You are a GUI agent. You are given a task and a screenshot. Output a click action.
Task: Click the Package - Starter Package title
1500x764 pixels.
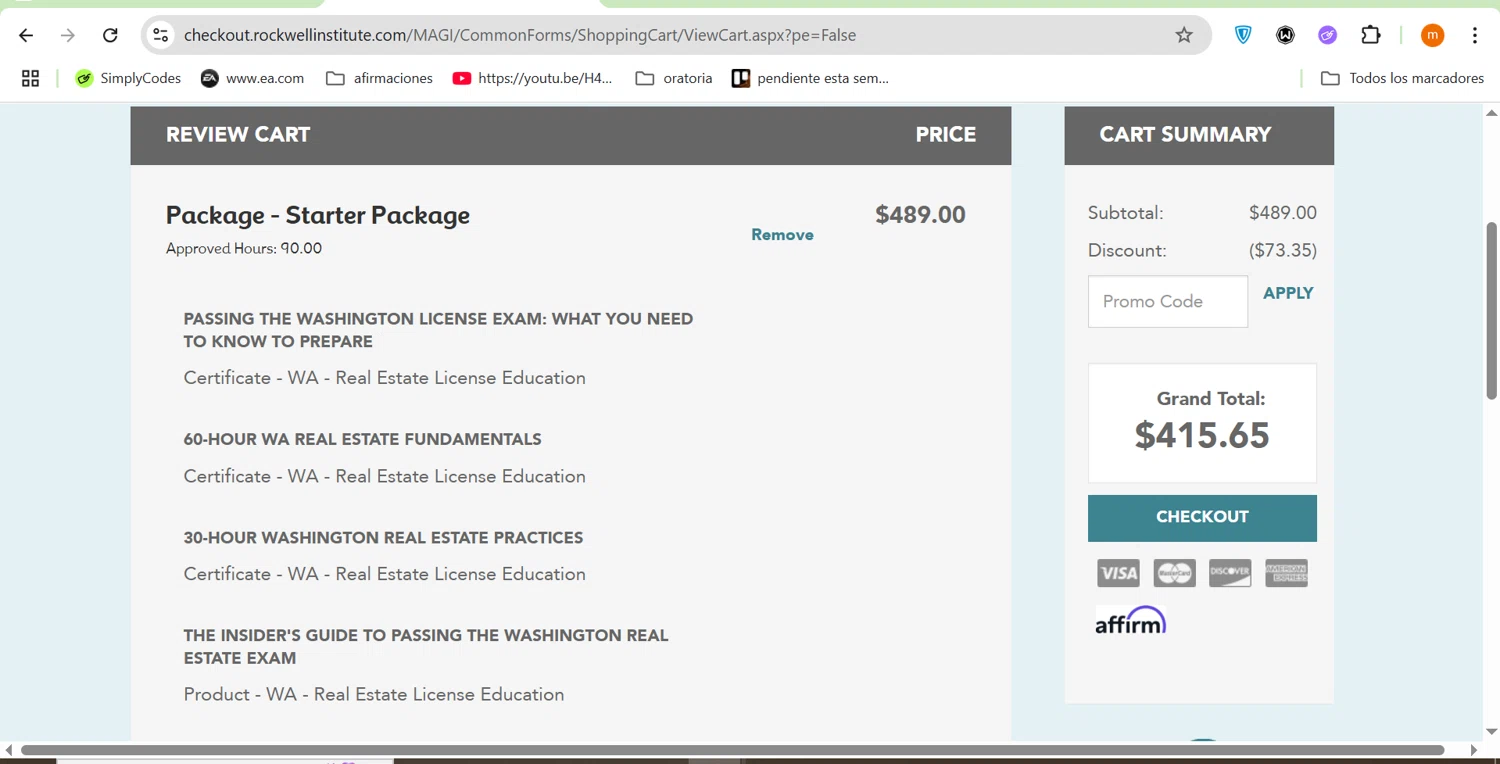tap(318, 215)
